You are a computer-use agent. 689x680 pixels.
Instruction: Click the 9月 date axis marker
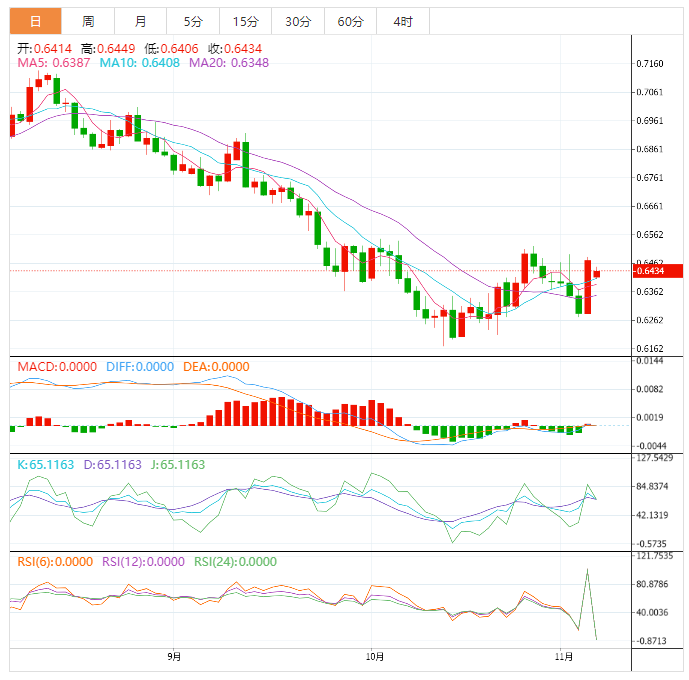(x=174, y=657)
